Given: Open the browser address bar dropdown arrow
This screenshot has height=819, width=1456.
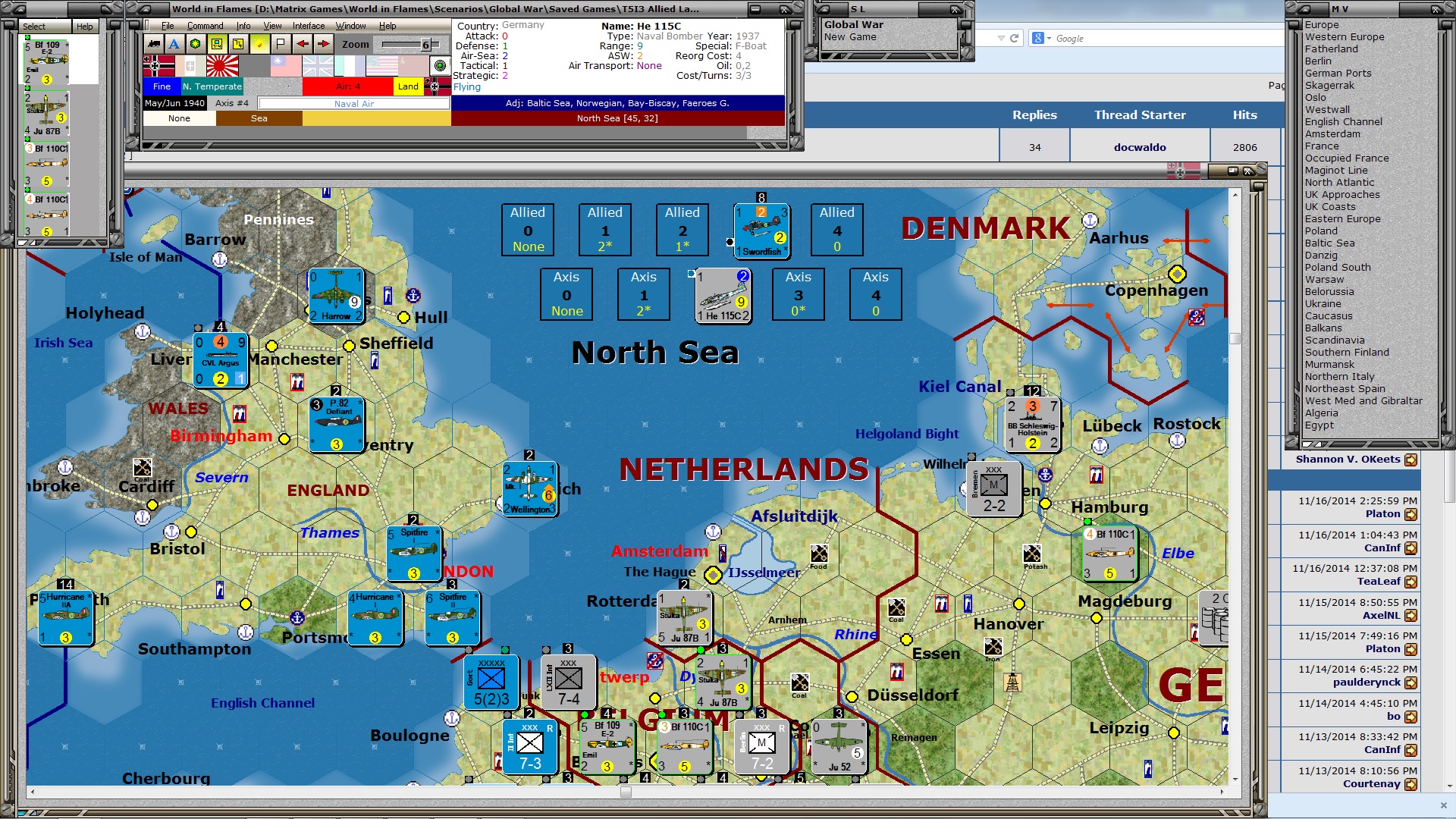Looking at the screenshot, I should click(1001, 38).
